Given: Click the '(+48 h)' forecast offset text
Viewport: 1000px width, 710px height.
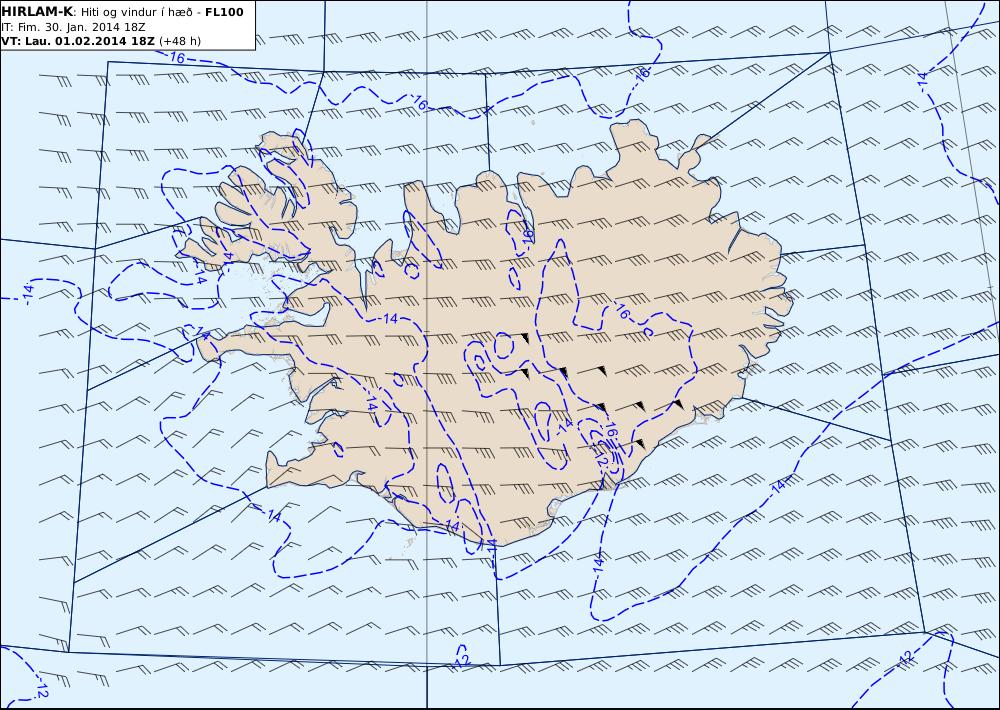Looking at the screenshot, I should point(179,41).
